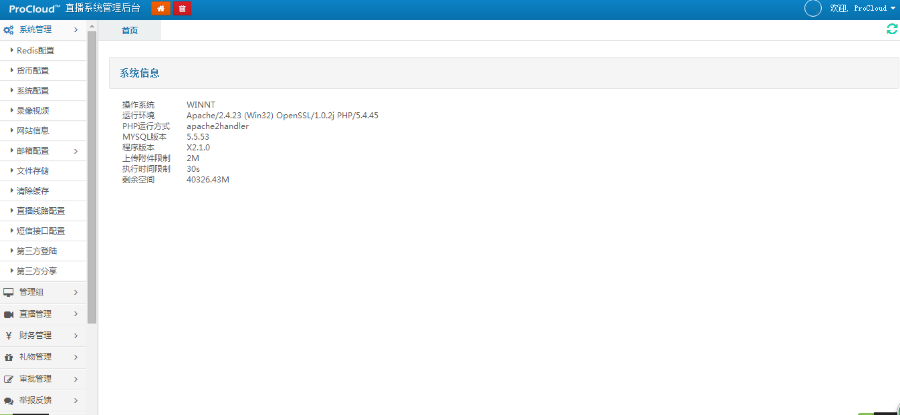900x415 pixels.
Task: Click the execution time 30s value
Action: click(193, 169)
